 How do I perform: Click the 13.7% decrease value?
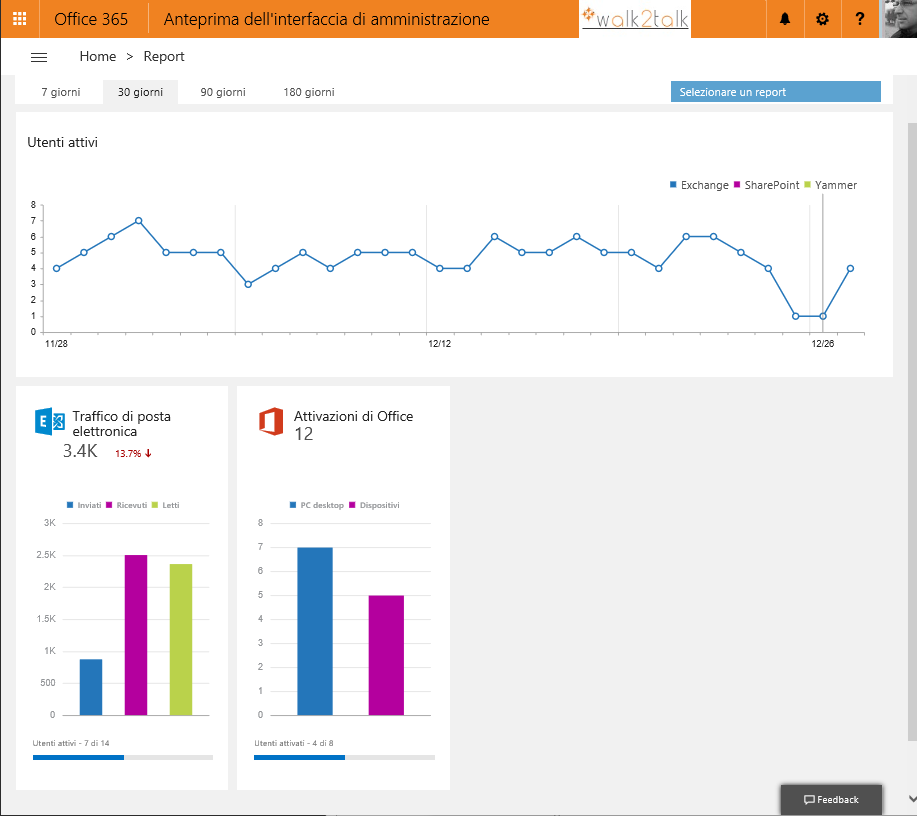point(128,453)
